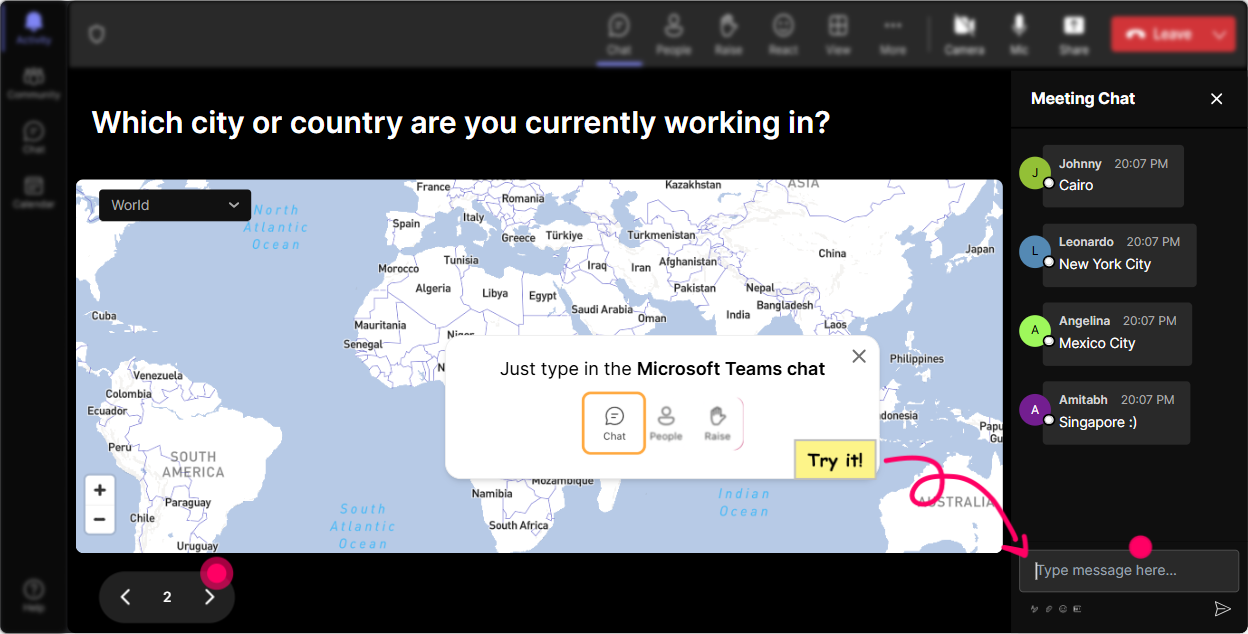Open Community in the left sidebar
This screenshot has height=634, width=1248.
tap(34, 84)
